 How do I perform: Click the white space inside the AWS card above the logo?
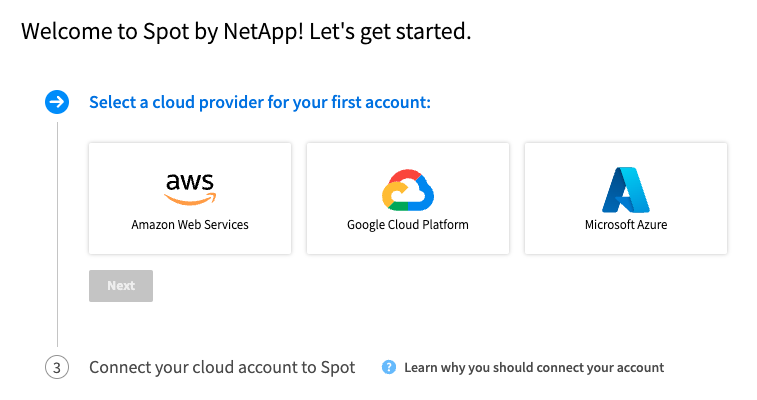click(190, 157)
